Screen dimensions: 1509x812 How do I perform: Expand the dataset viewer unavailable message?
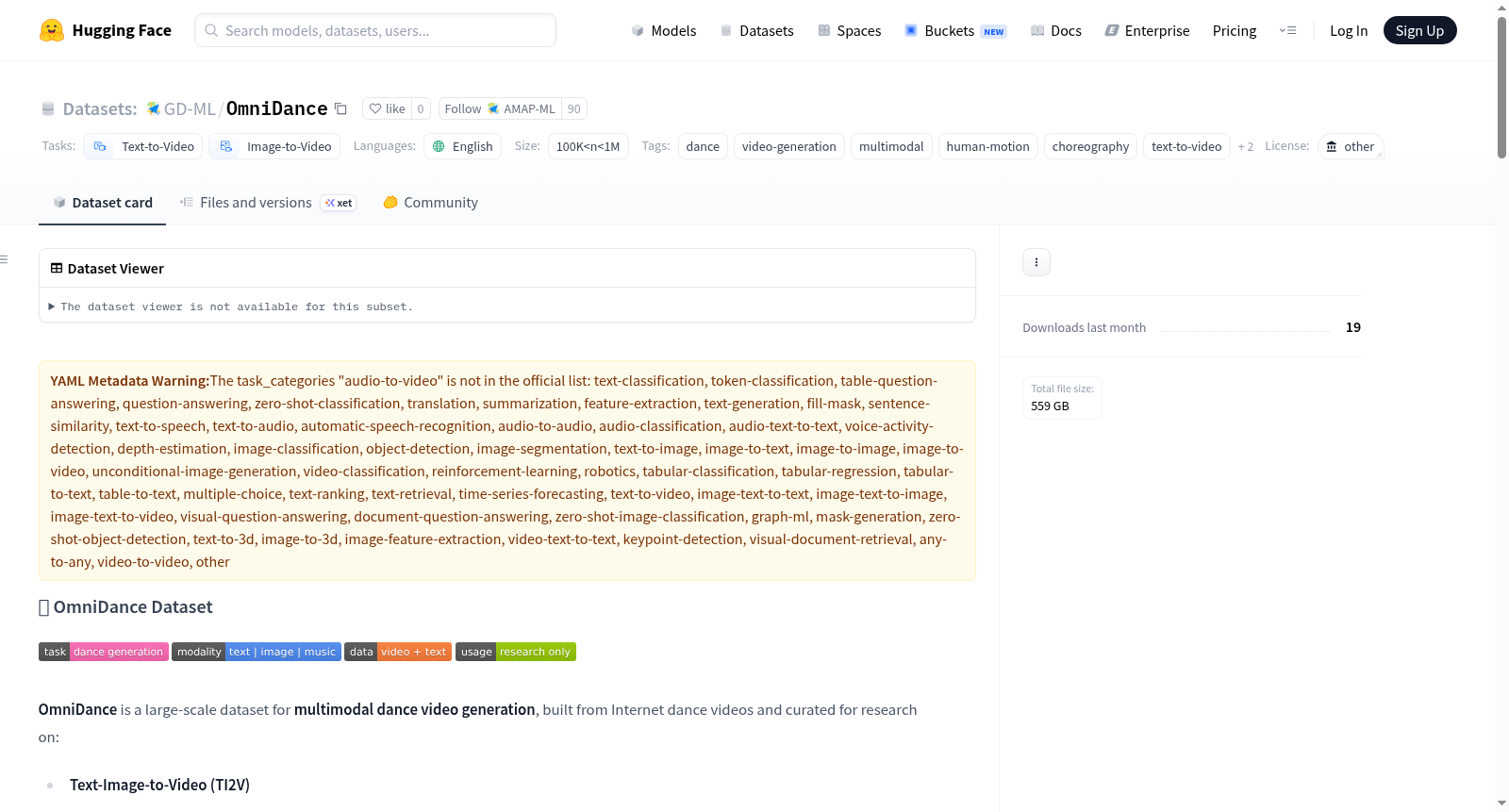pos(231,307)
